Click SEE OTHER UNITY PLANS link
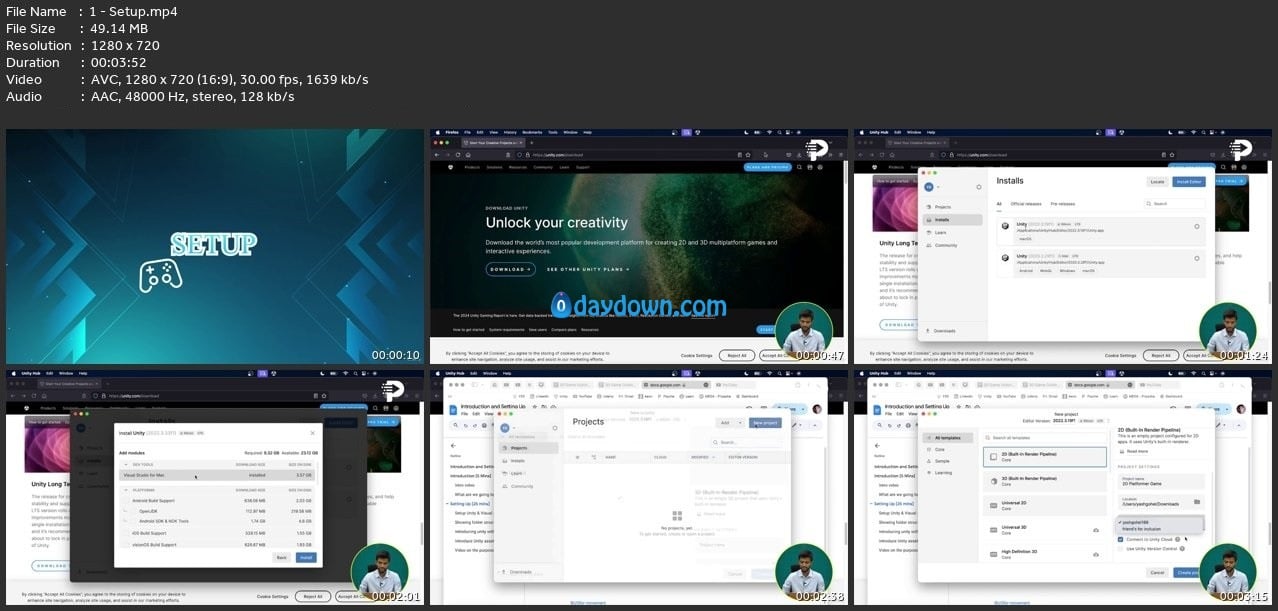The height and width of the screenshot is (611, 1278). point(590,269)
